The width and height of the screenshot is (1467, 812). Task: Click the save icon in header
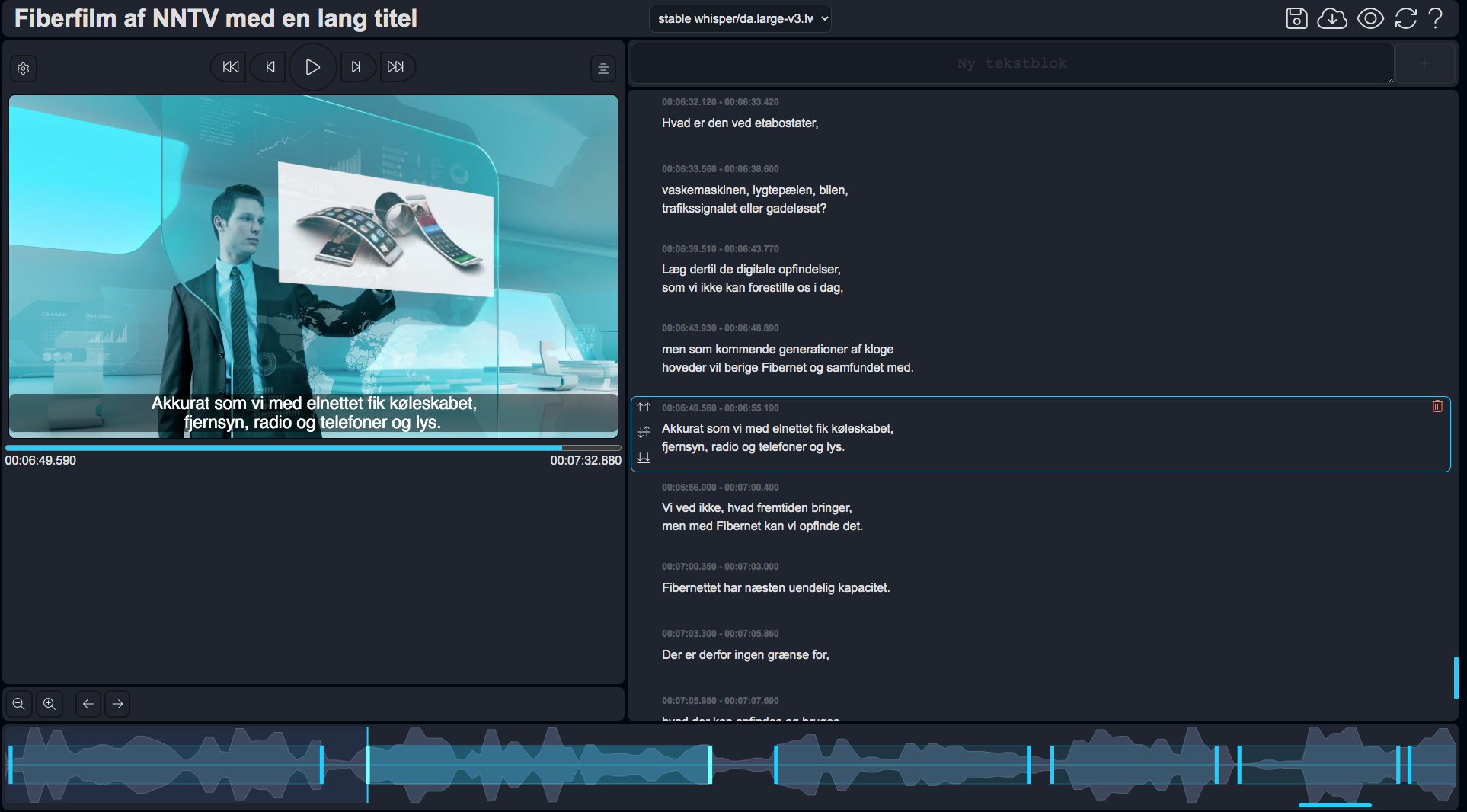(x=1296, y=18)
